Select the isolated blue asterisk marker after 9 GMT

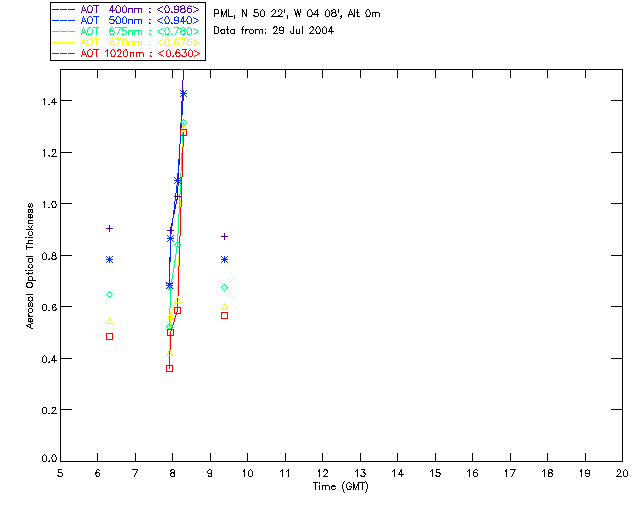(x=224, y=260)
